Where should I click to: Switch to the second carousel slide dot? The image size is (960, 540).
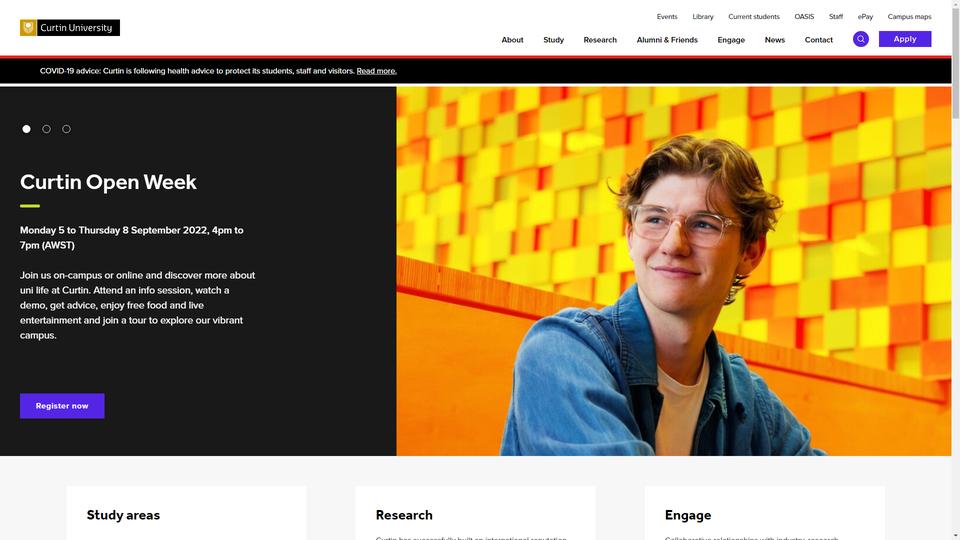click(47, 129)
